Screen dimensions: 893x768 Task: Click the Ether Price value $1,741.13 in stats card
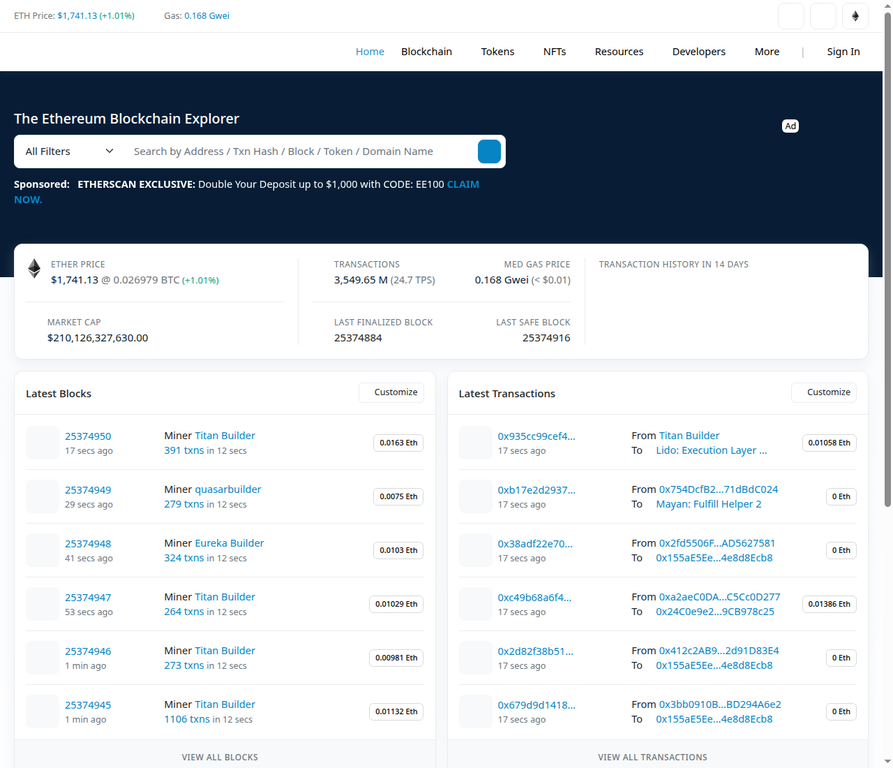coord(75,280)
